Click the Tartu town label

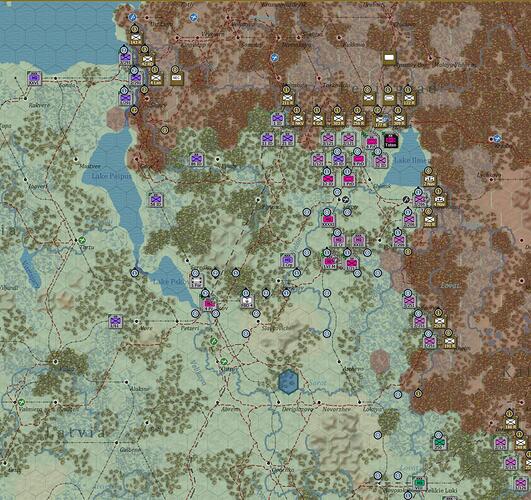point(87,247)
